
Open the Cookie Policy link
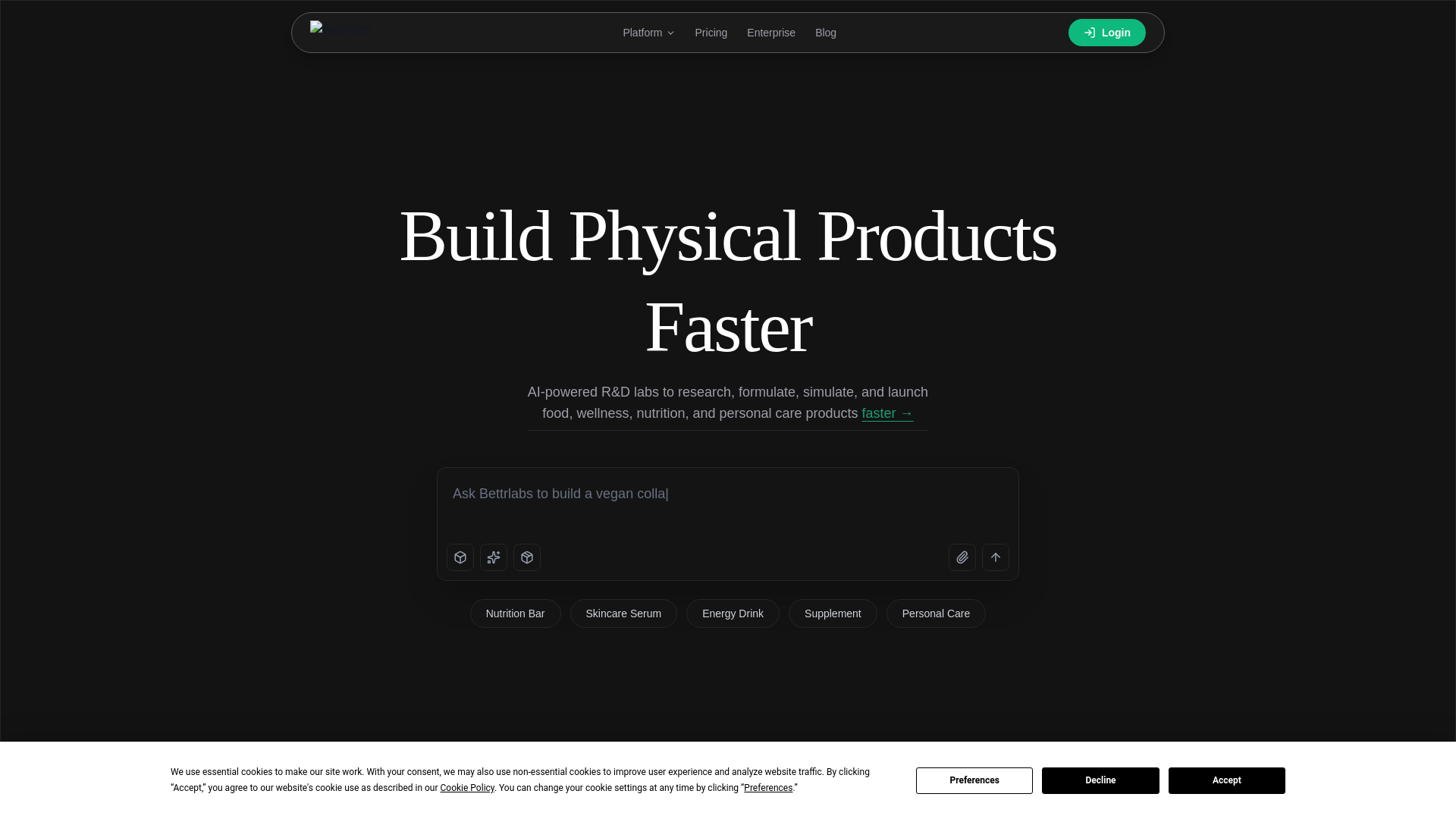(x=467, y=788)
